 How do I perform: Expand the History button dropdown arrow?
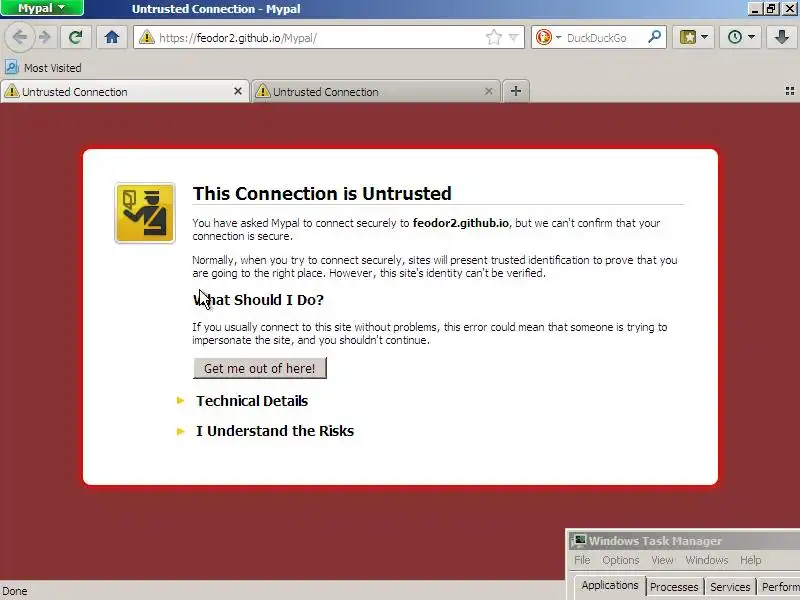point(751,37)
